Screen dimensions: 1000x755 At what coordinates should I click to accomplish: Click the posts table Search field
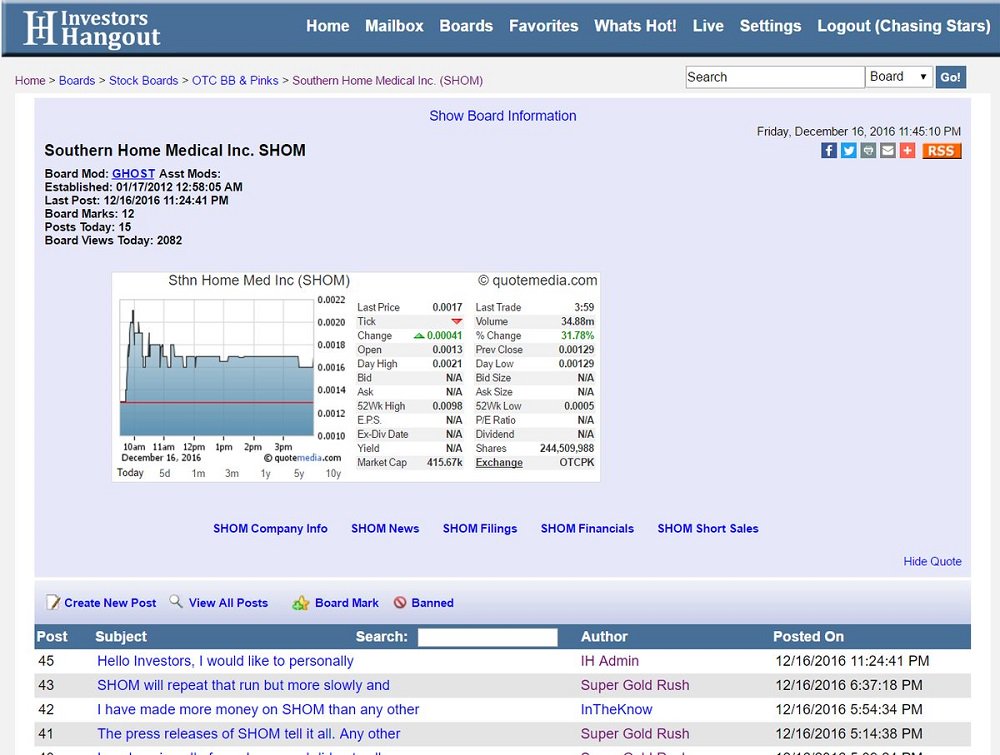487,637
